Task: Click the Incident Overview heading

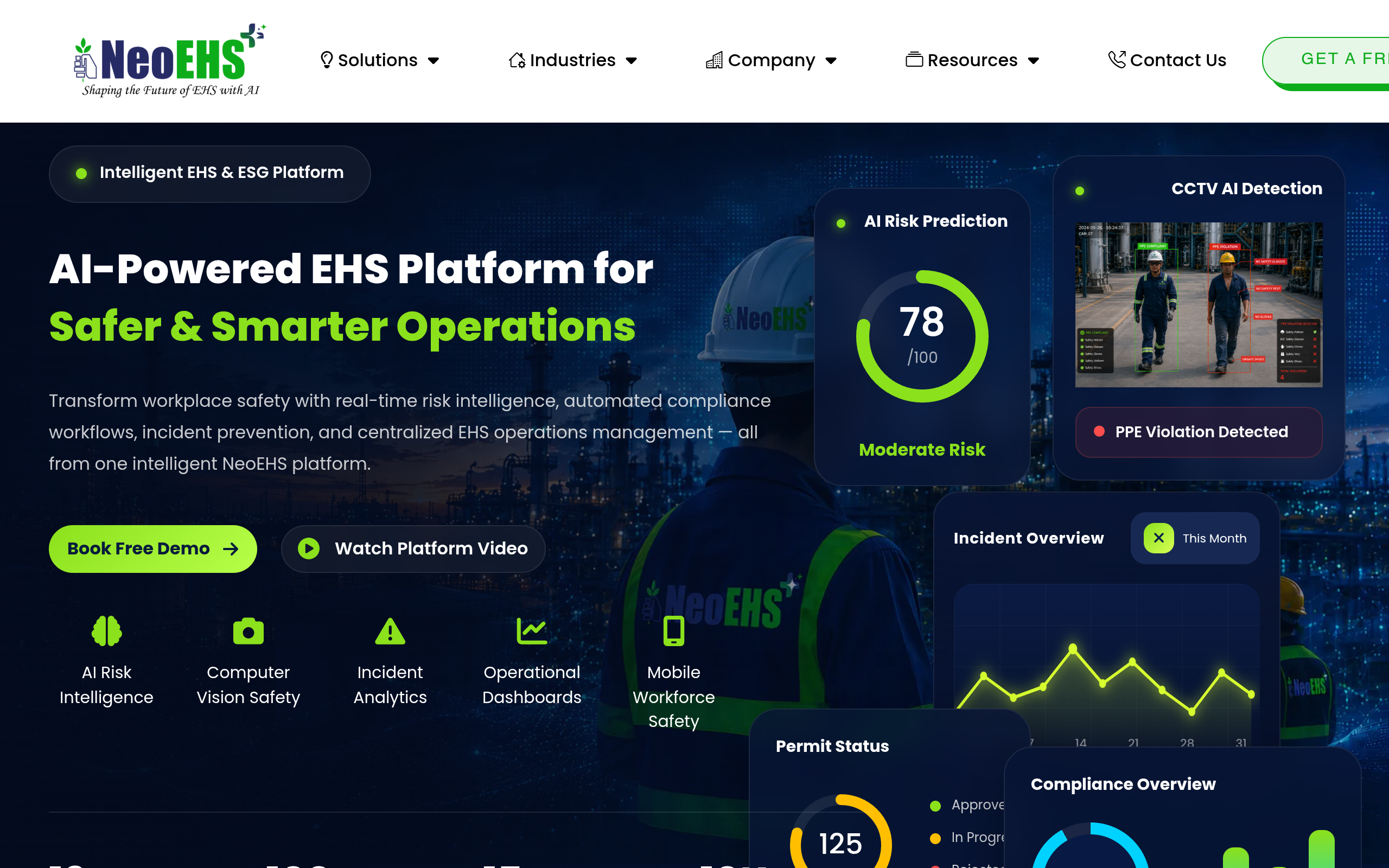Action: (1029, 539)
